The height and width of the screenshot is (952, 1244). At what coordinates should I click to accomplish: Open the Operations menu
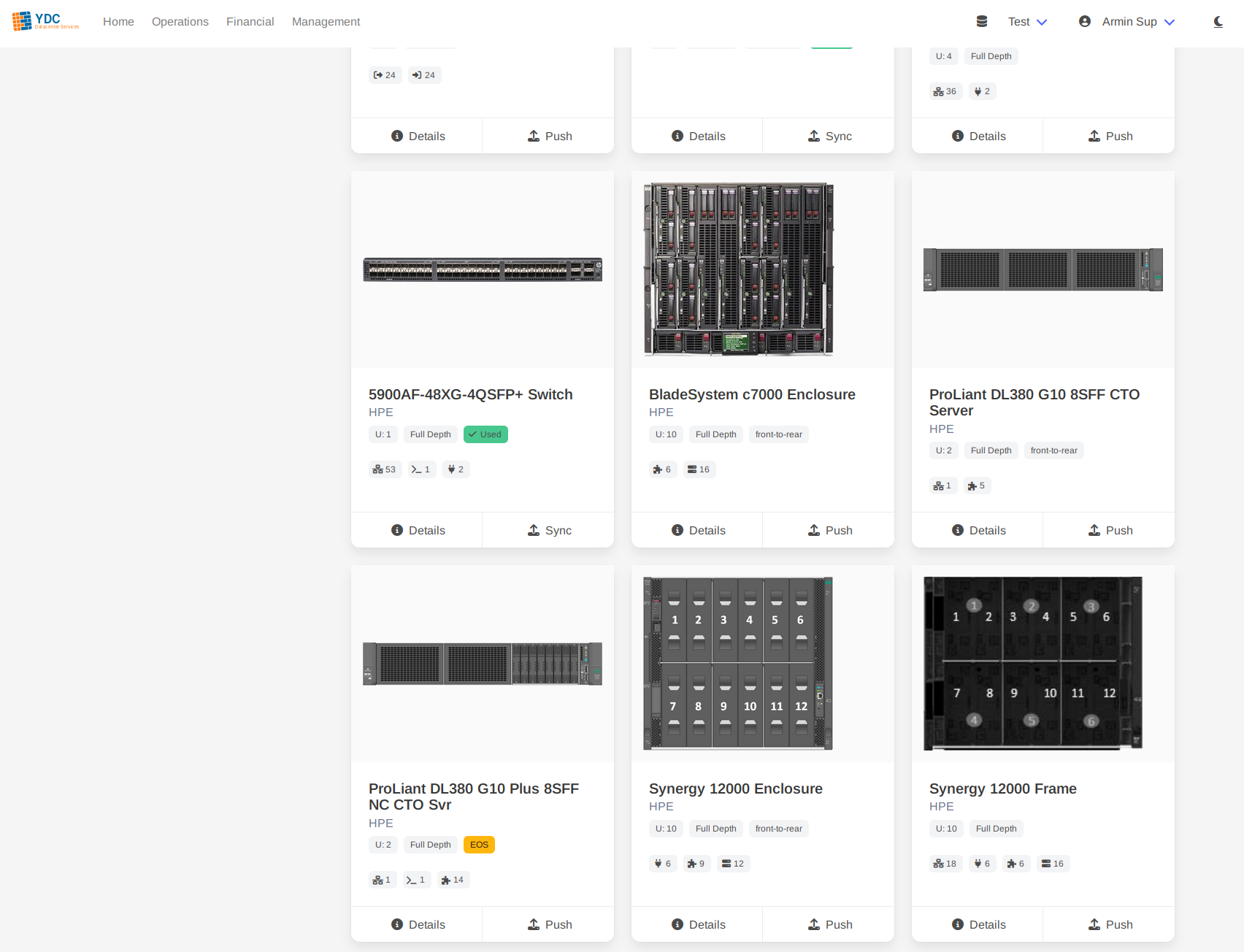[x=180, y=22]
